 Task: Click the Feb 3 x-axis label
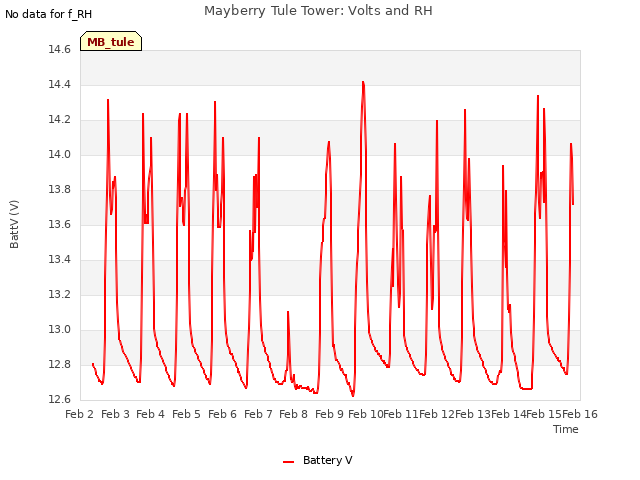click(x=116, y=414)
